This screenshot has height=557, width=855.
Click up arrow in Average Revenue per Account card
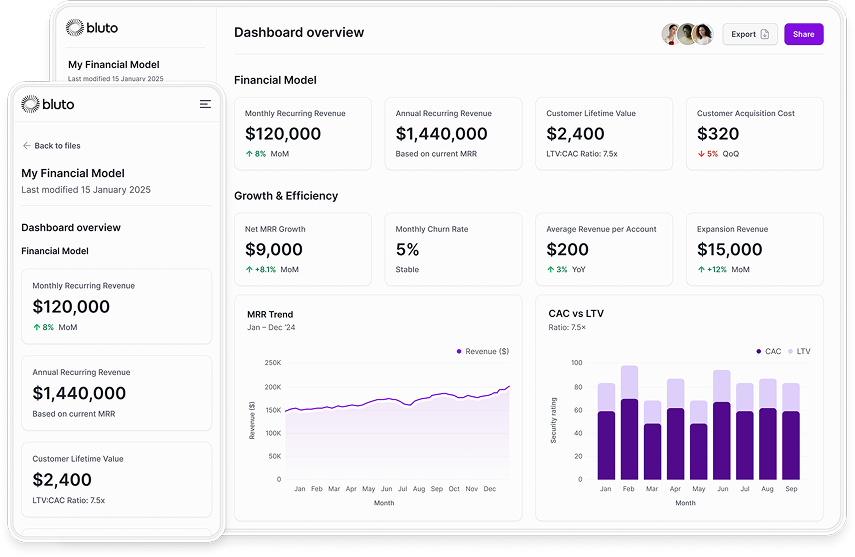[550, 270]
